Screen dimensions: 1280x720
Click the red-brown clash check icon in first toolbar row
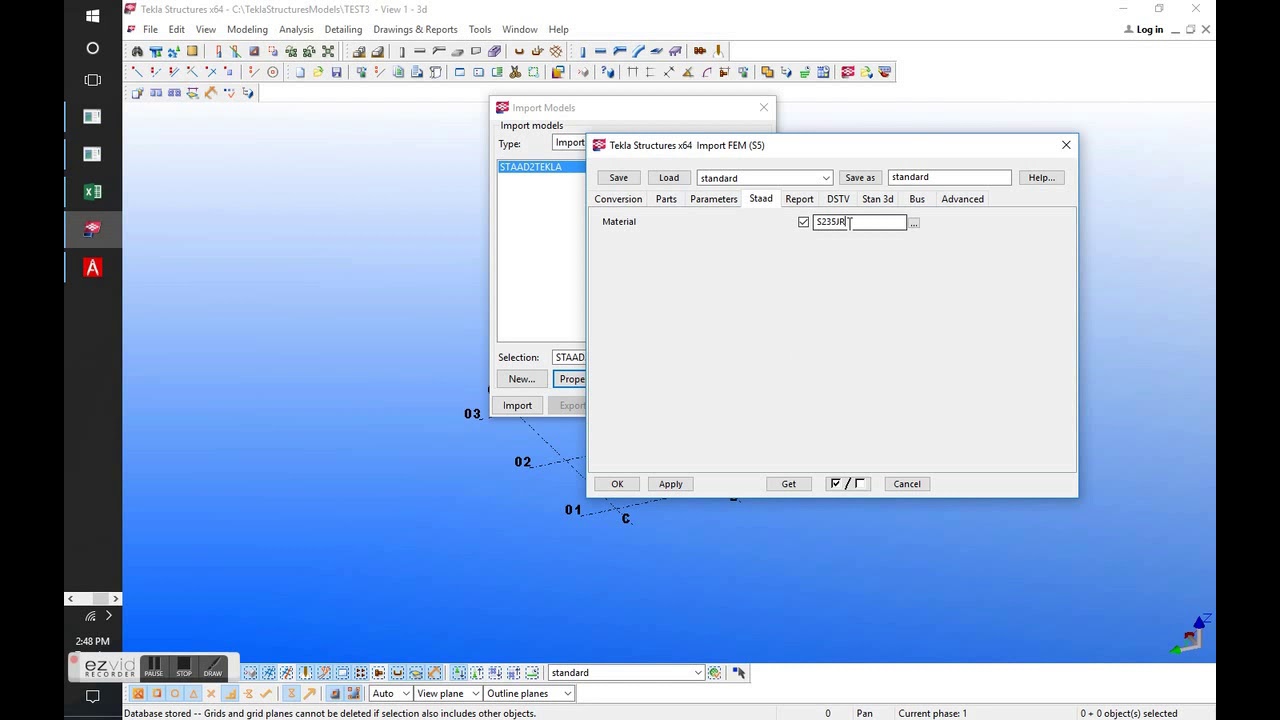(700, 50)
